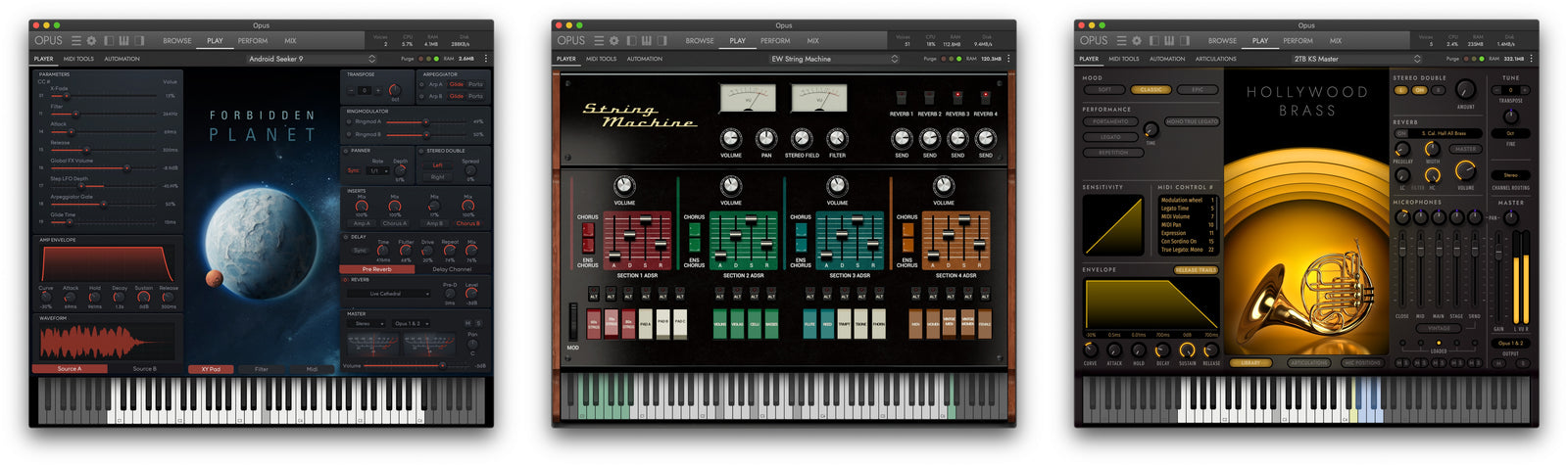
Task: Select Source B in Forbidden Planet
Action: point(144,369)
